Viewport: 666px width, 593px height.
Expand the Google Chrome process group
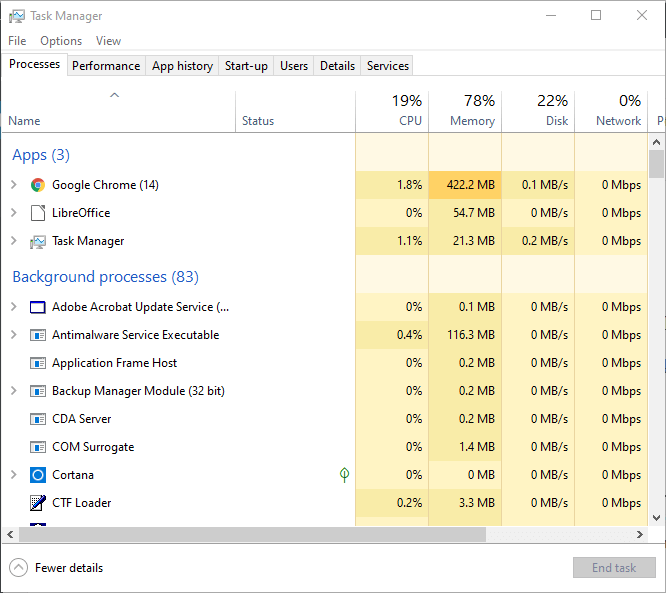[14, 185]
